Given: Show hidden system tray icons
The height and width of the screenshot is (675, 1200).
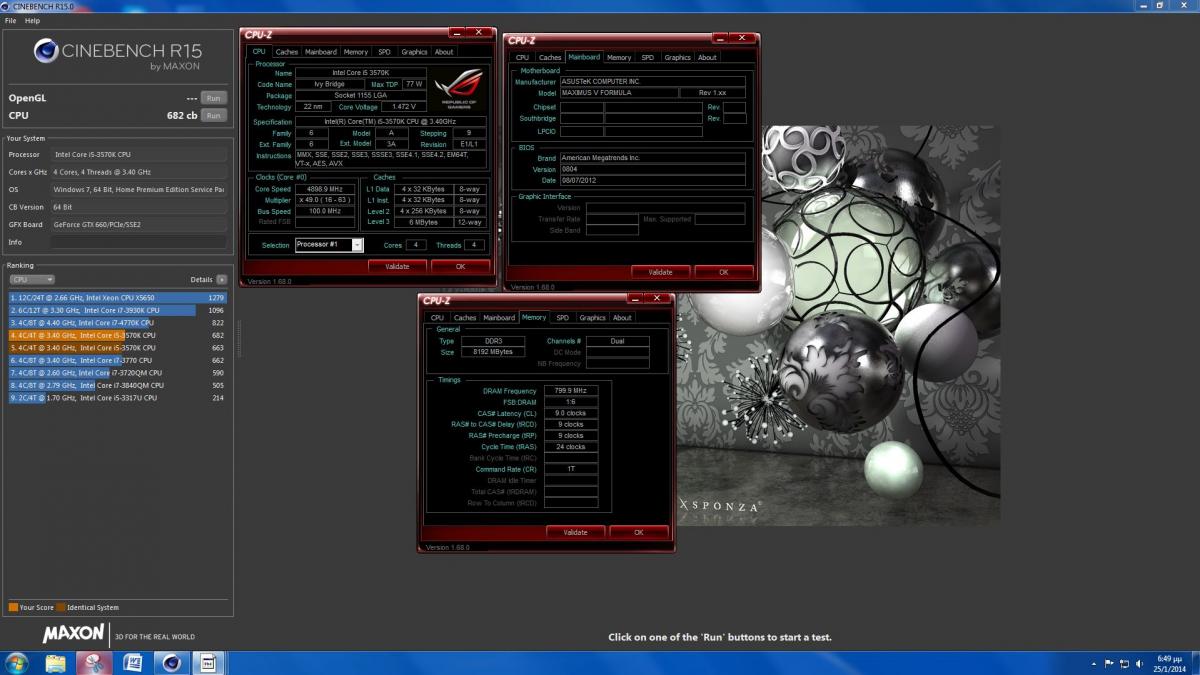Looking at the screenshot, I should tap(1094, 663).
